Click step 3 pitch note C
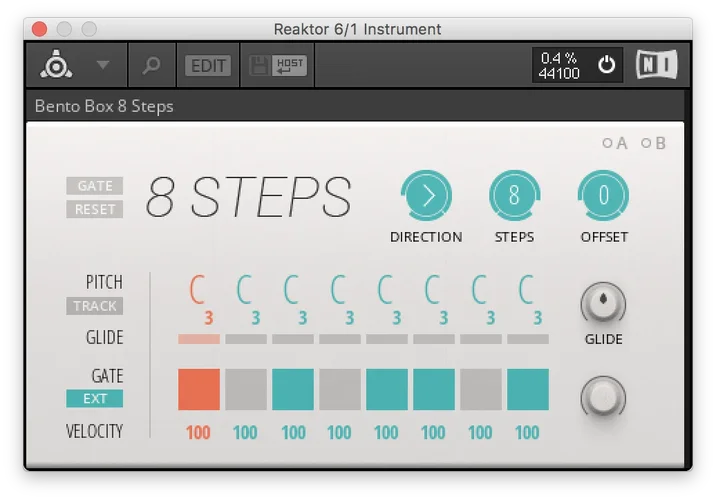The image size is (716, 500). pos(292,289)
